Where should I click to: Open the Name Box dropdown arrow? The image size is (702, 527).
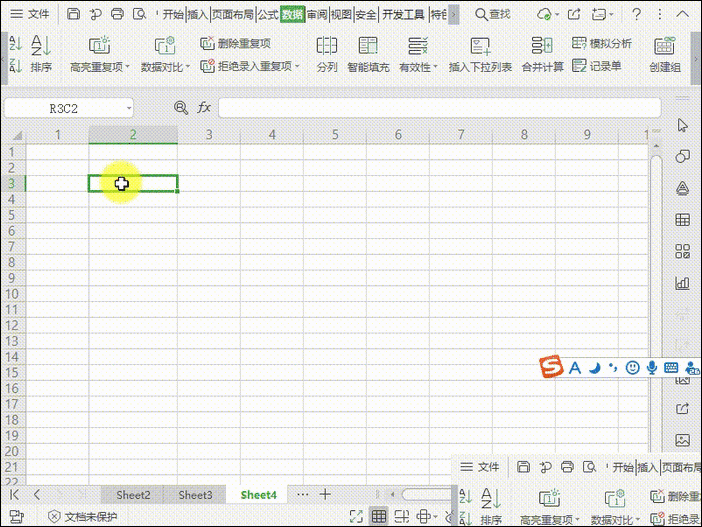click(x=129, y=108)
